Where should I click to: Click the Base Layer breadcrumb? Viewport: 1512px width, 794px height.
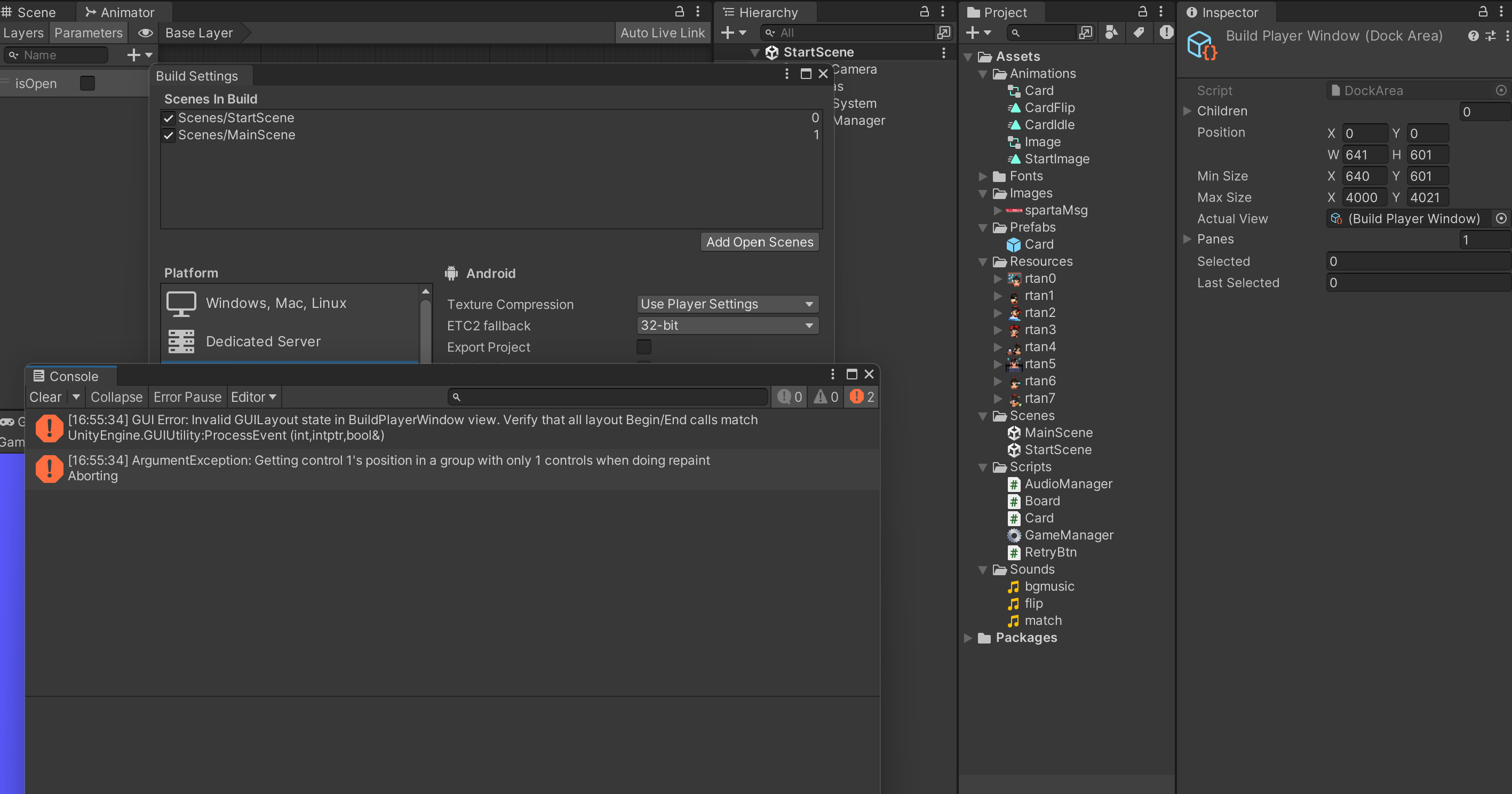(199, 33)
